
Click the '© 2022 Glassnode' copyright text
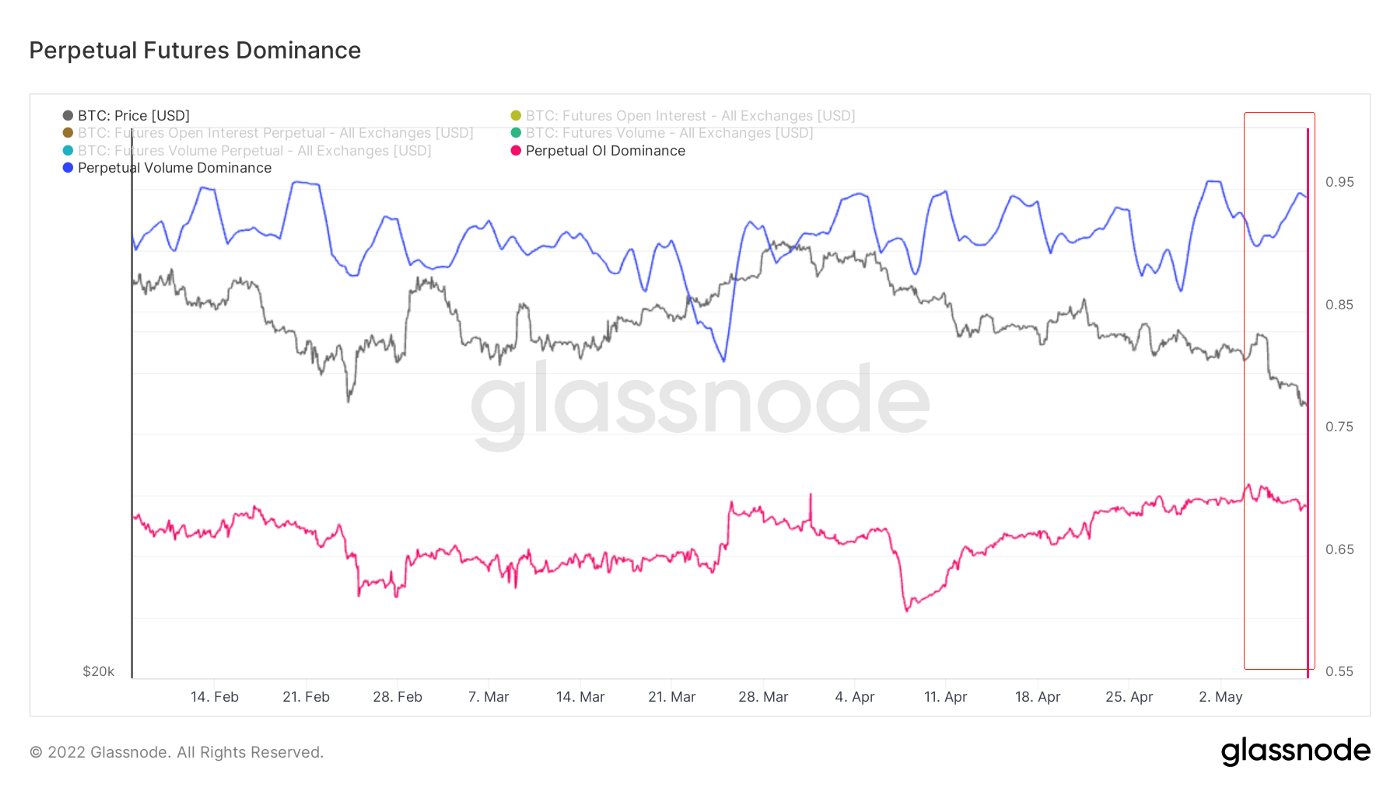pos(176,752)
